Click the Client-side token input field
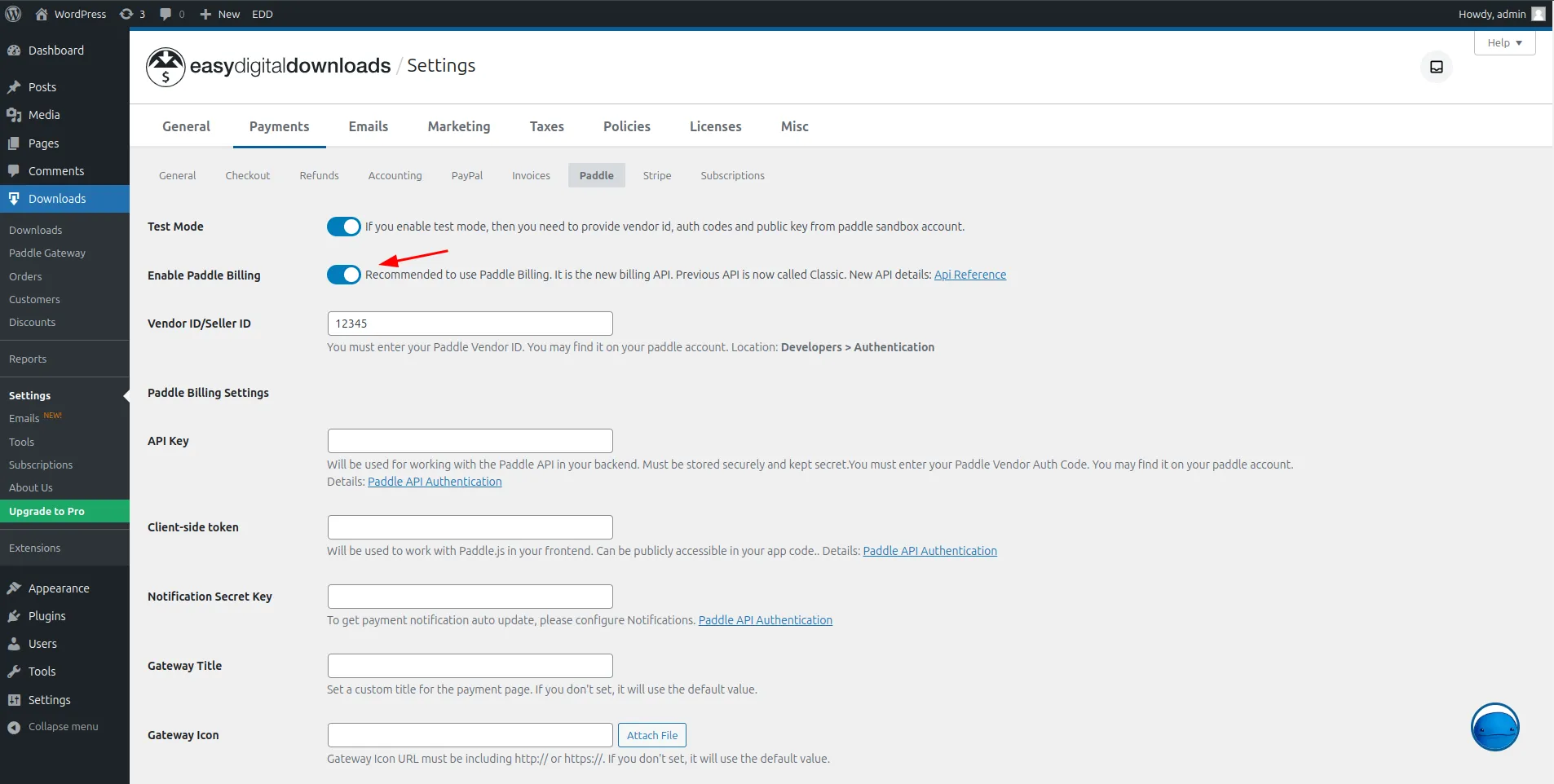The width and height of the screenshot is (1554, 784). pos(470,527)
